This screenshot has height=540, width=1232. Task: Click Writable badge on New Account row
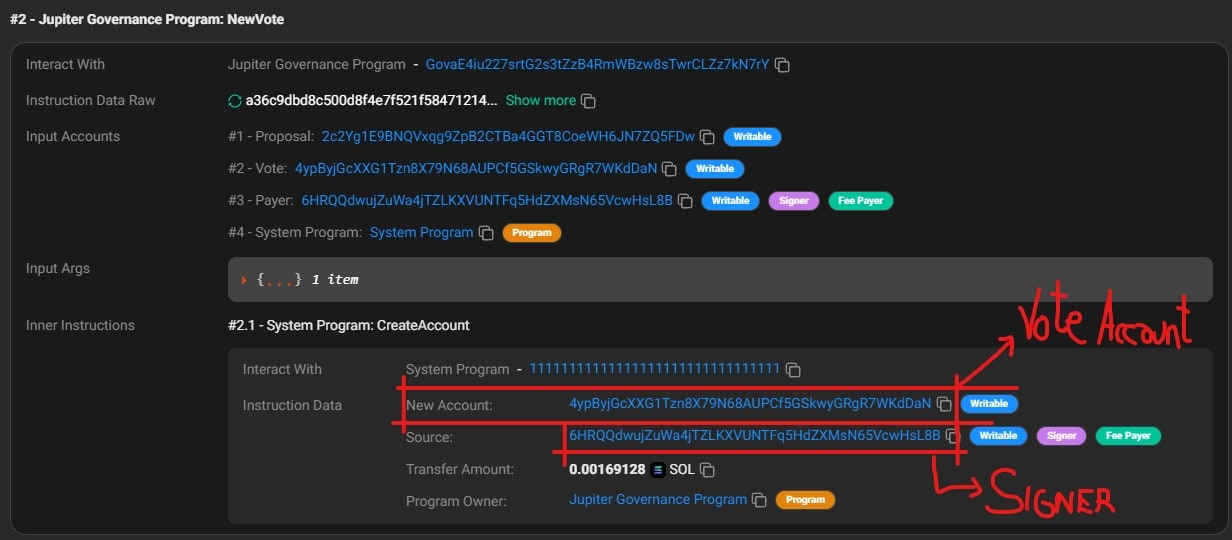click(x=989, y=404)
